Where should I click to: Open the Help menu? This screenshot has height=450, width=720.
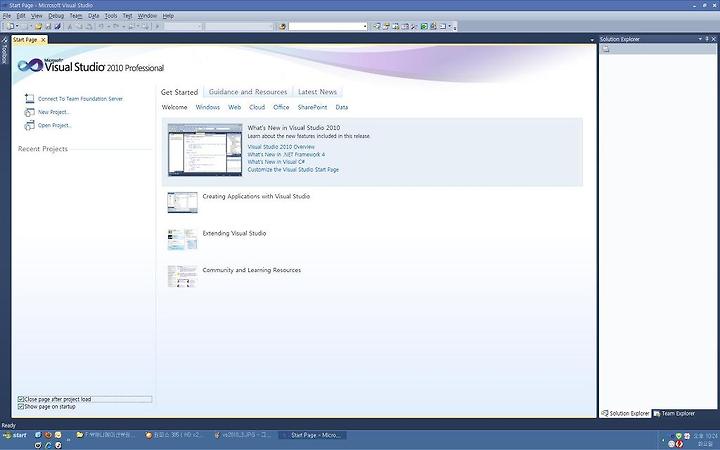(x=168, y=16)
